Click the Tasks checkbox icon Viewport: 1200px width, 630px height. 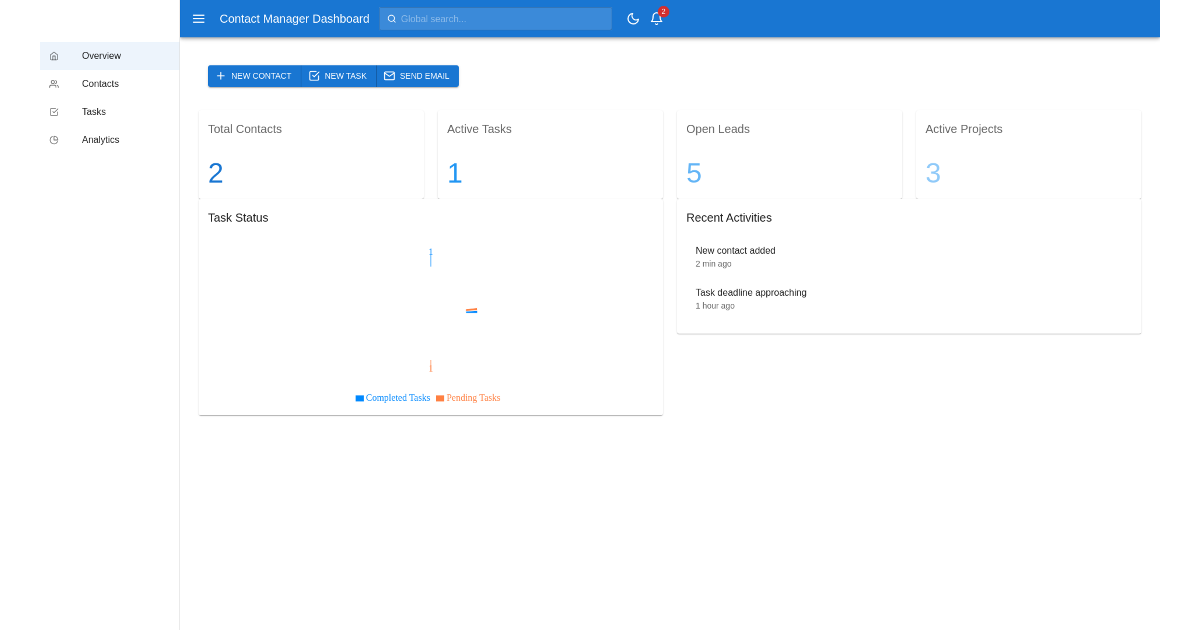point(54,112)
